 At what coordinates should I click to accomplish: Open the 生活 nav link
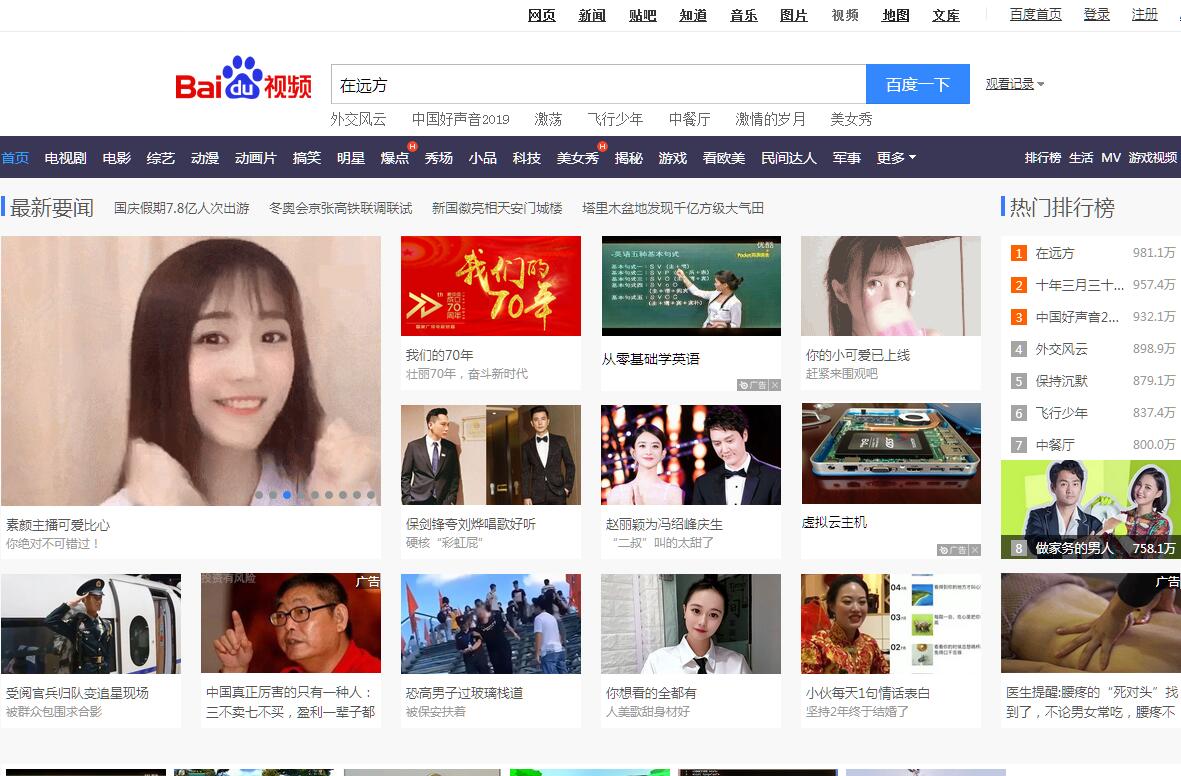(x=1081, y=157)
